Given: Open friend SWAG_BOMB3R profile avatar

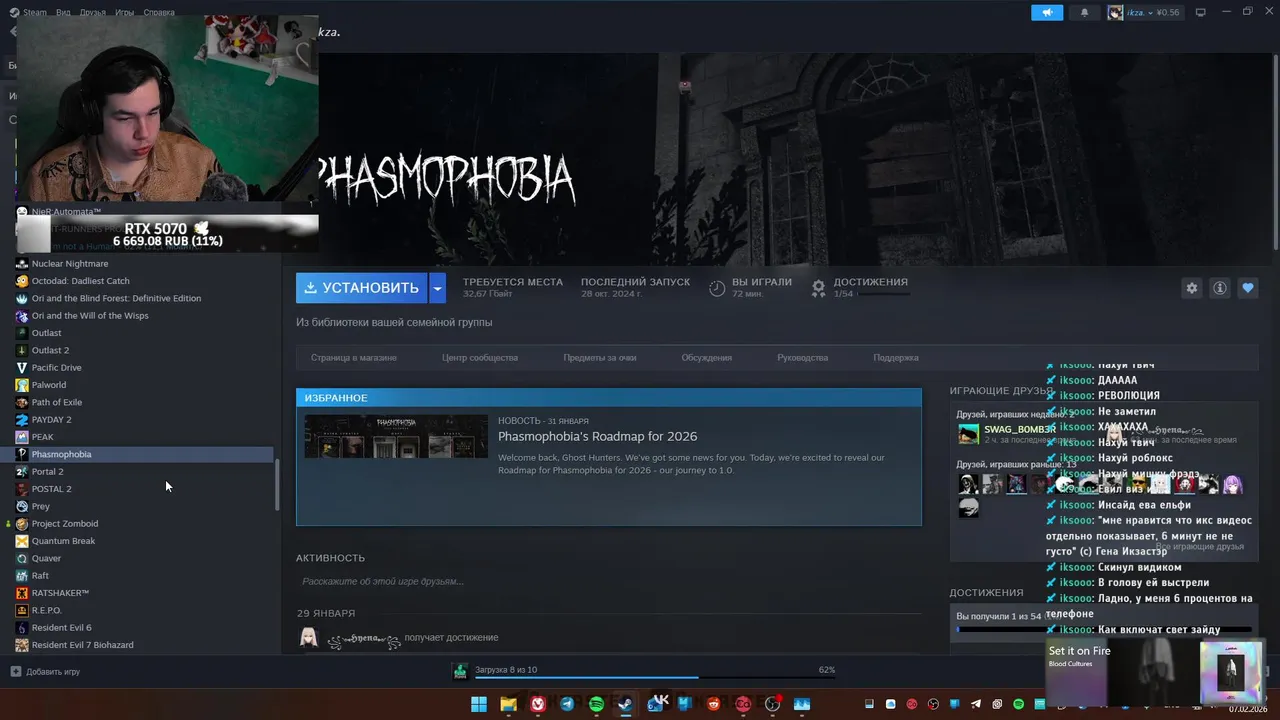Looking at the screenshot, I should [968, 434].
